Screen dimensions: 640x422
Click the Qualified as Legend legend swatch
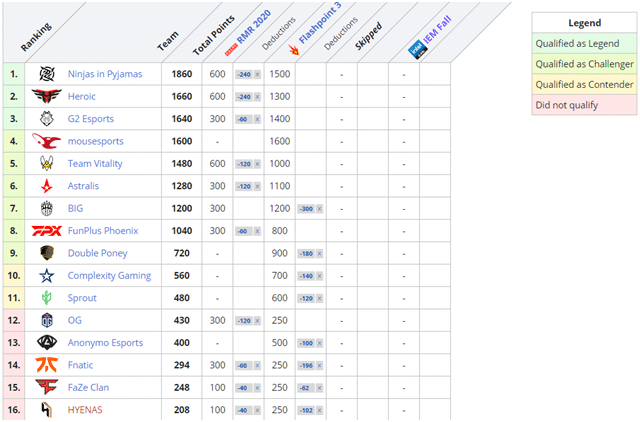[584, 43]
